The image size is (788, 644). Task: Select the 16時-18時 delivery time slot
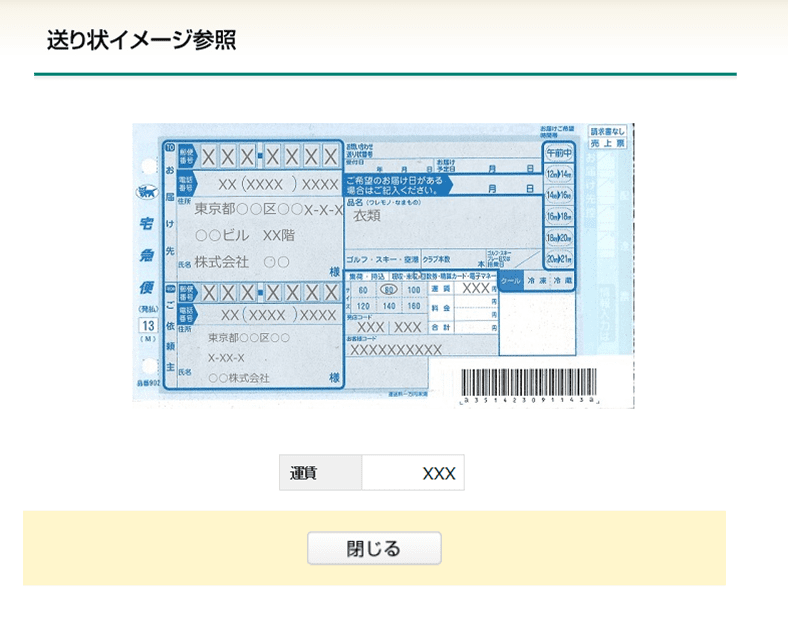(558, 216)
